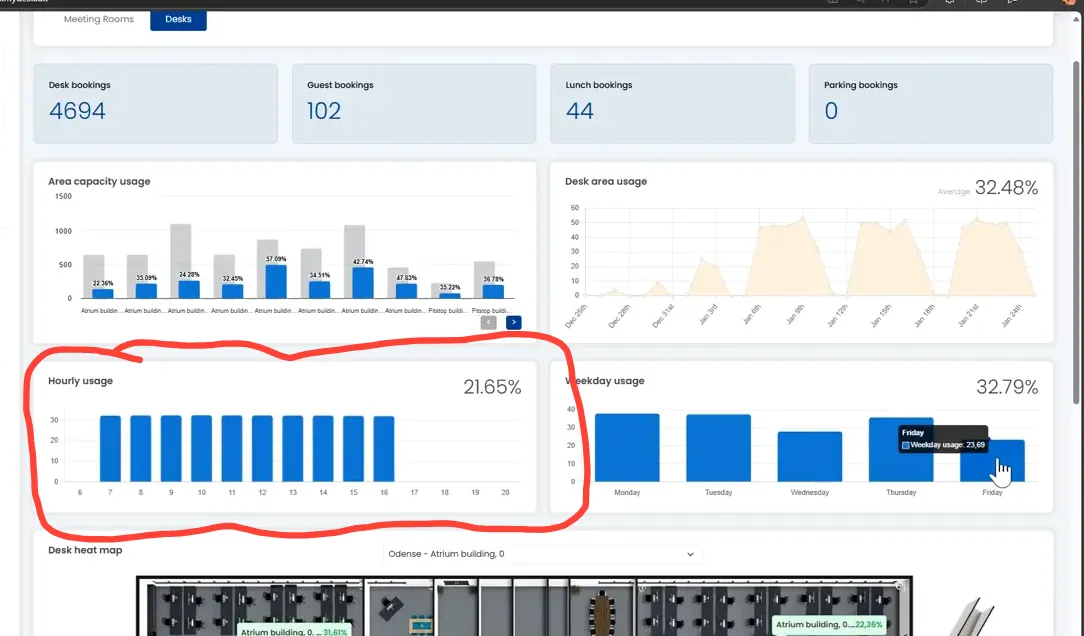The height and width of the screenshot is (636, 1084).
Task: Click the 32.48% average desk area value
Action: click(x=1007, y=187)
